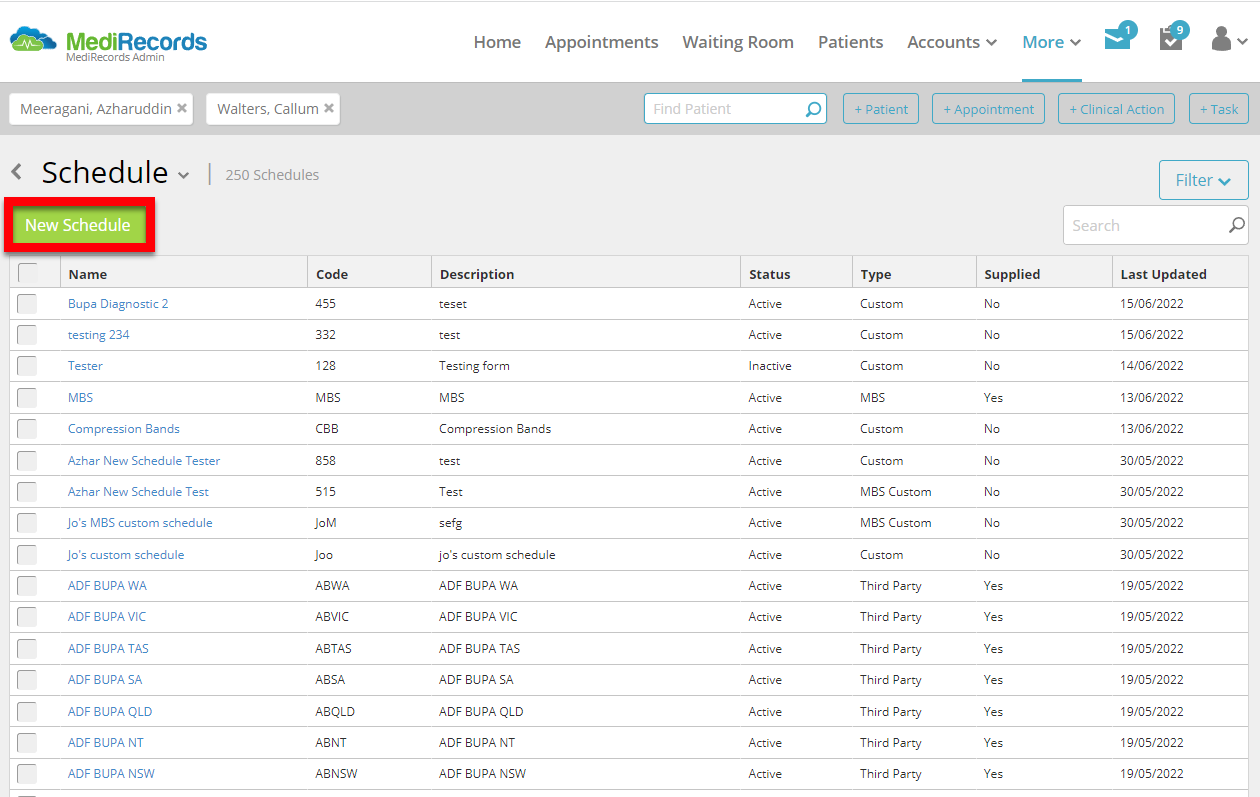This screenshot has width=1260, height=797.
Task: Open the mail messages icon
Action: point(1118,40)
